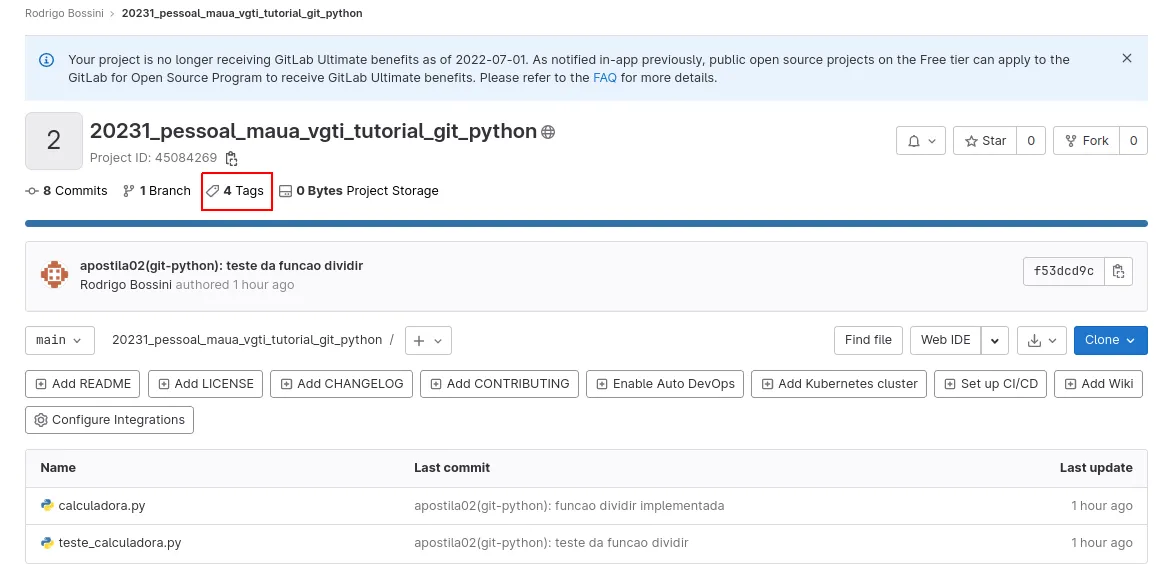Click Add README button

click(x=83, y=384)
